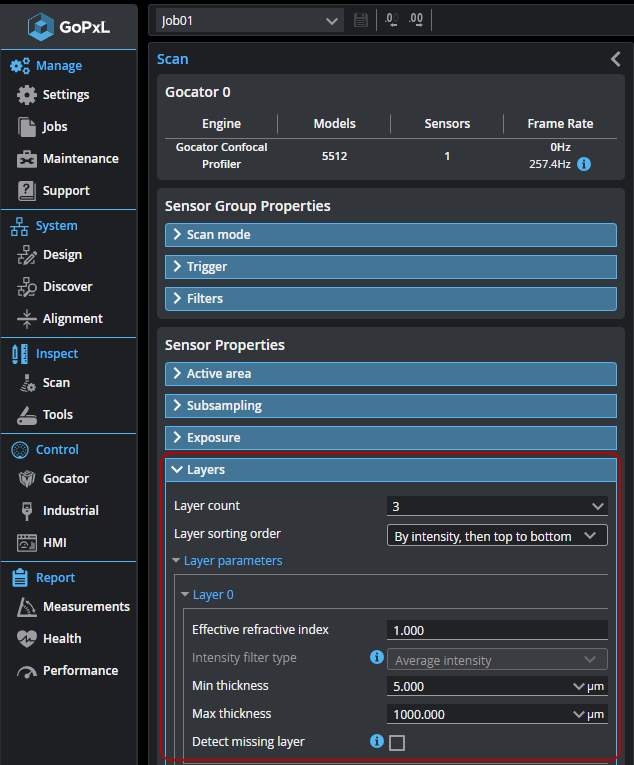Viewport: 634px width, 765px height.
Task: Click the Effective refractive index field
Action: 497,630
